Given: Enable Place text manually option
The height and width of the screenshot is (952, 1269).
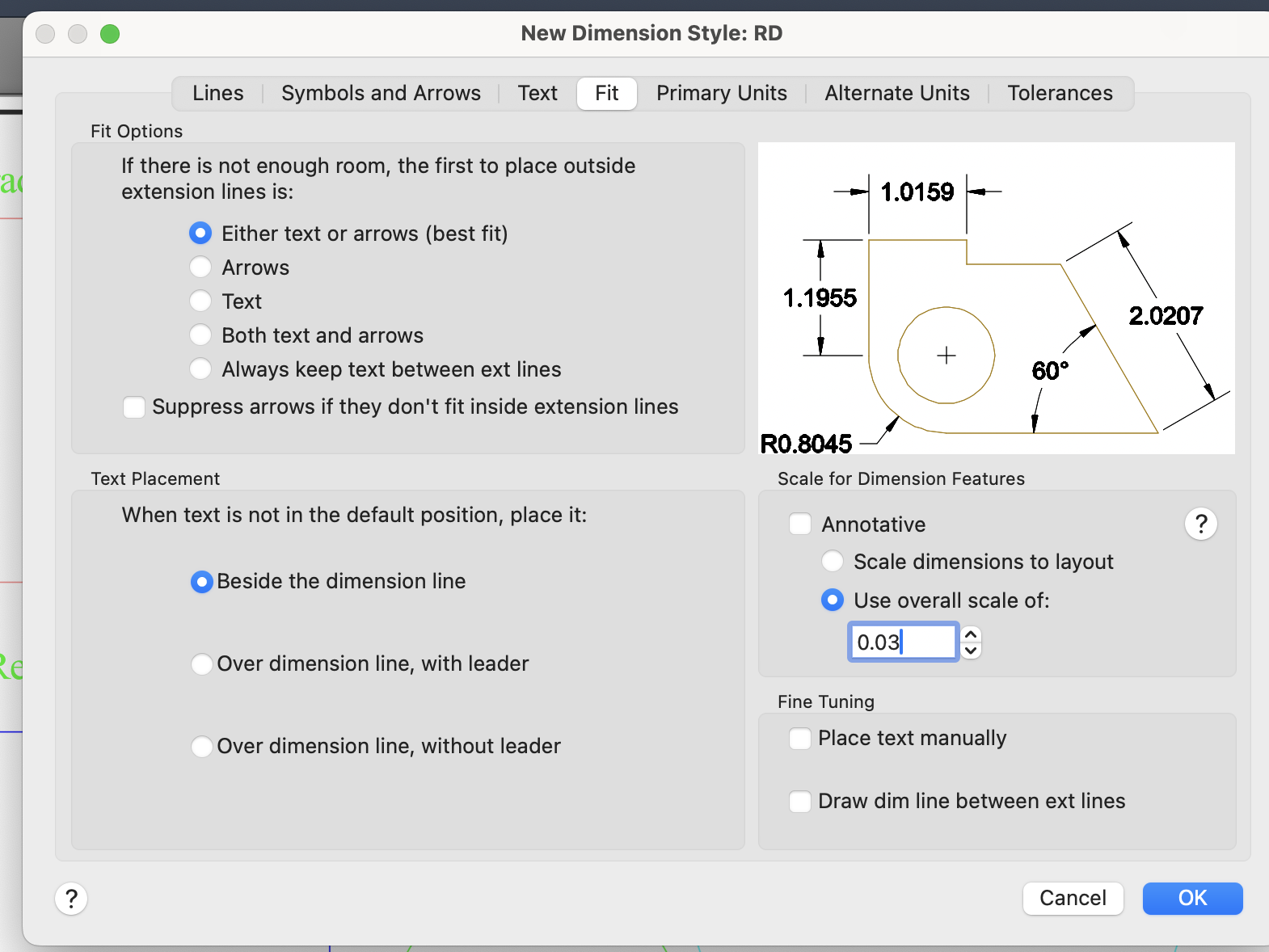Looking at the screenshot, I should [800, 739].
